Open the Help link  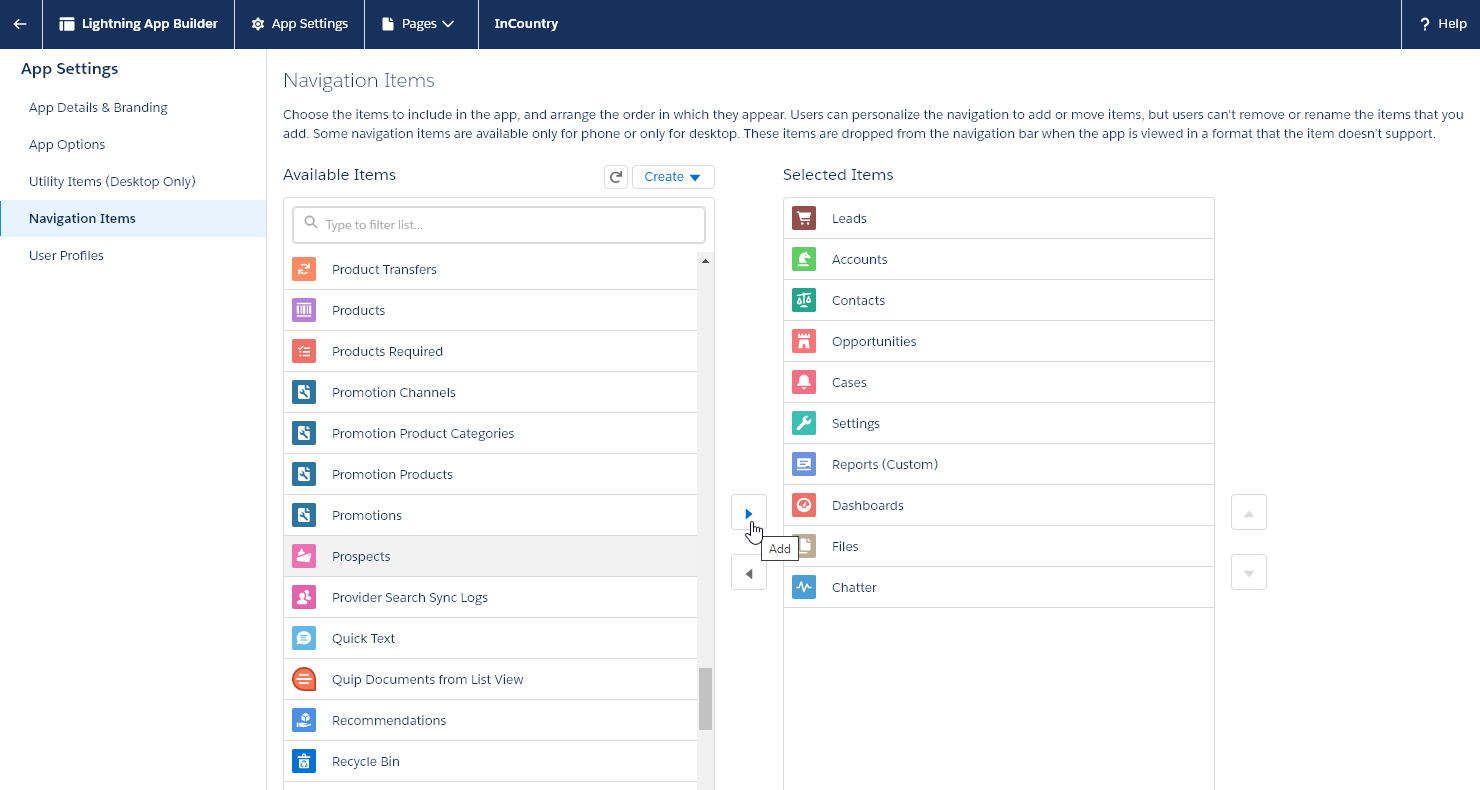point(1443,24)
